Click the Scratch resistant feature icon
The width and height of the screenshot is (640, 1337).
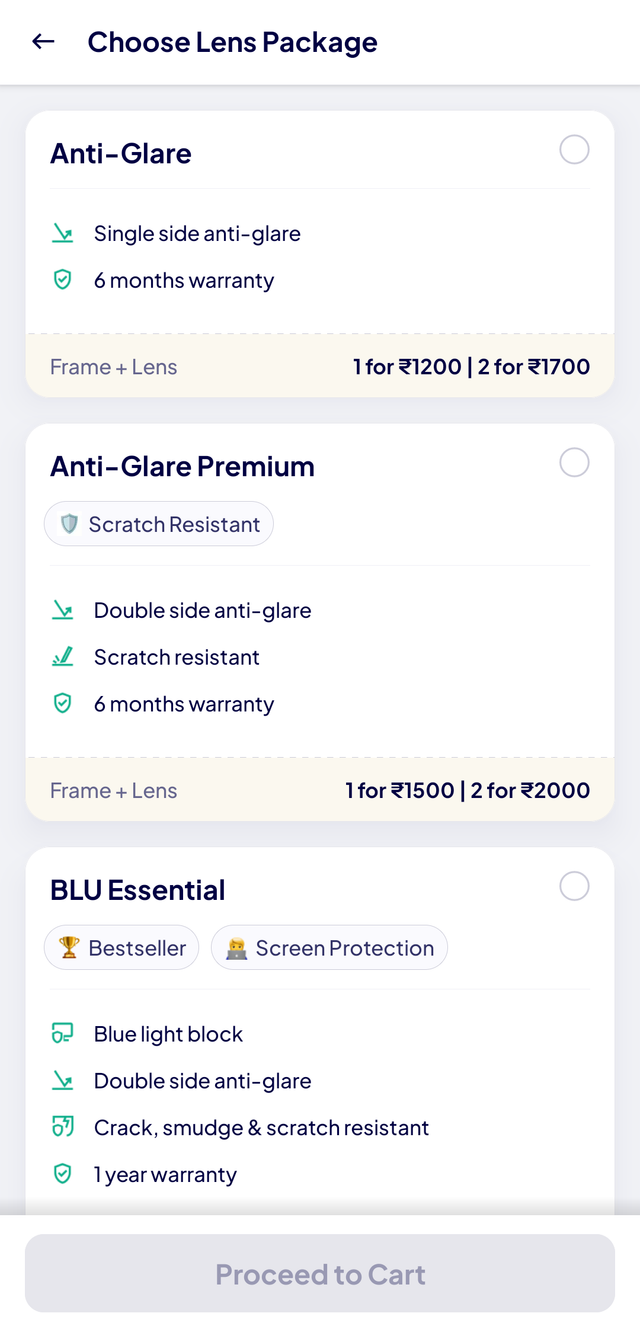click(63, 658)
